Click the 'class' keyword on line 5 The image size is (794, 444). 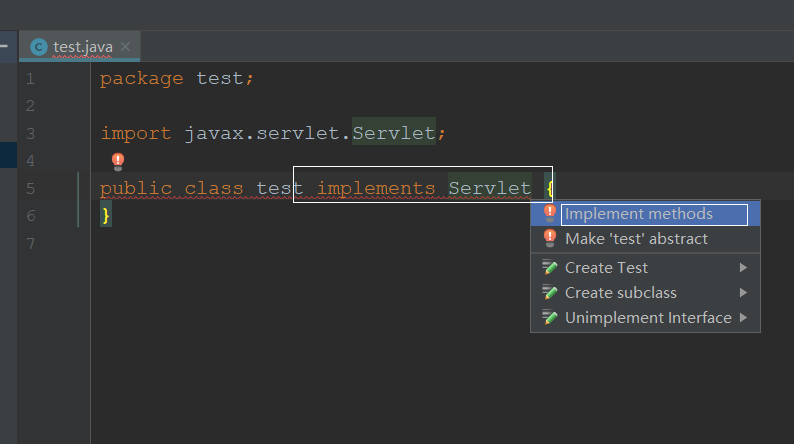[214, 188]
